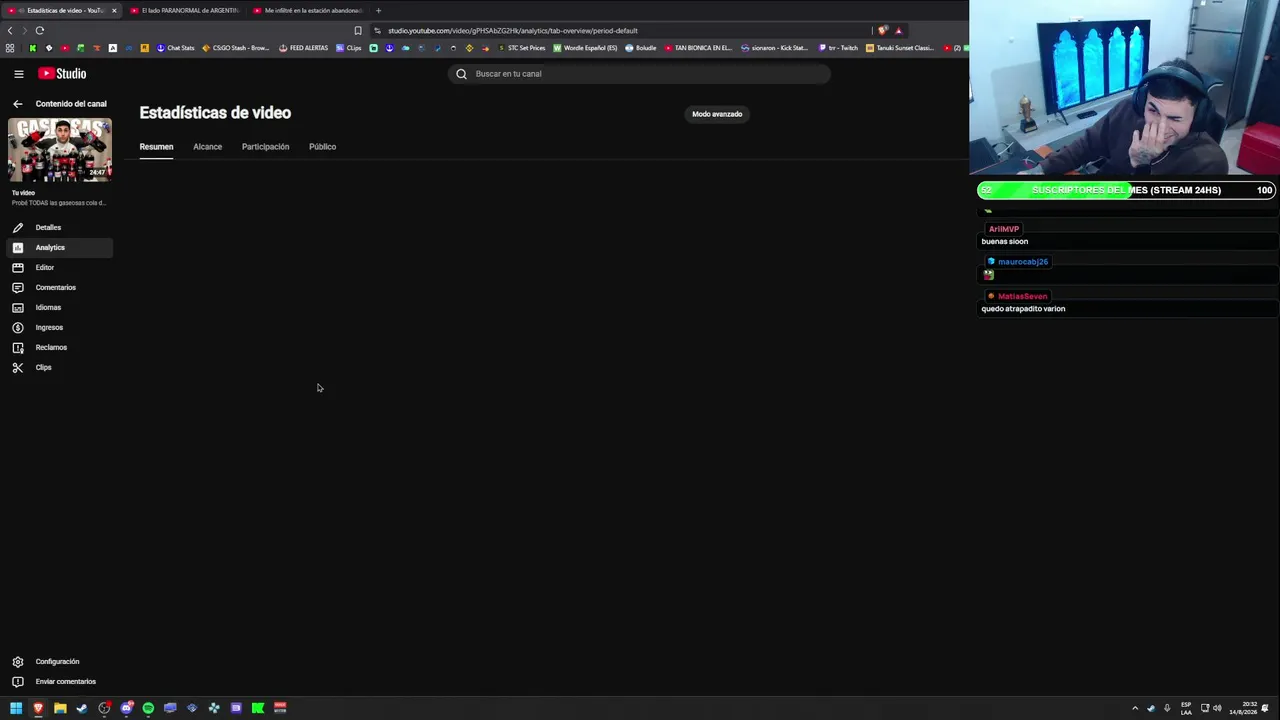Open the trr - Twitch bookmark
The image size is (1280, 720).
click(838, 48)
